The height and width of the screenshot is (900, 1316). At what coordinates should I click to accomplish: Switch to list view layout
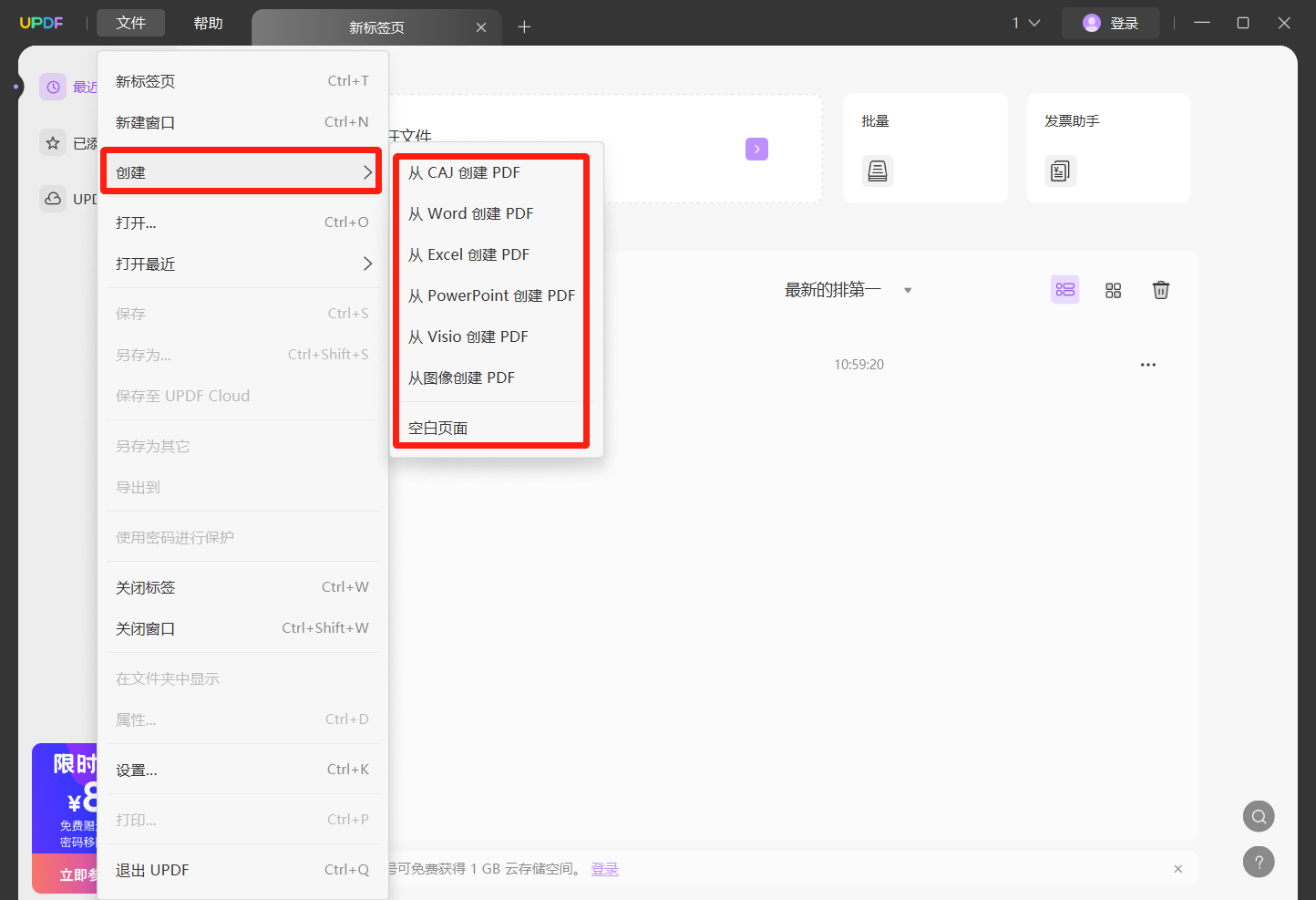(x=1065, y=290)
